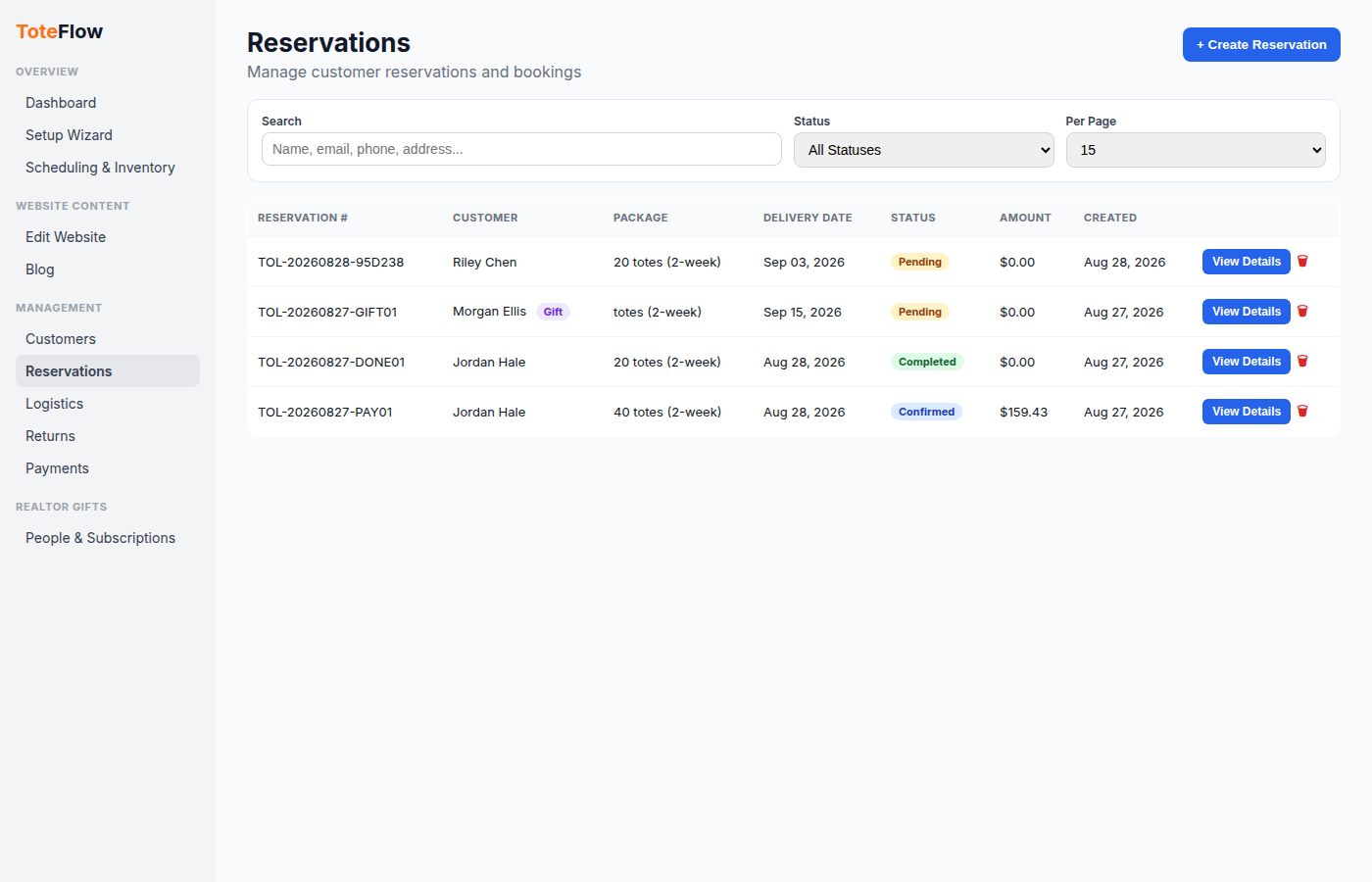View details for Morgan Ellis's reservation

coord(1247,312)
